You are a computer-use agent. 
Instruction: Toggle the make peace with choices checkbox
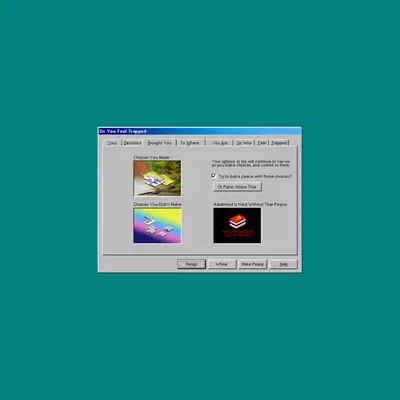(214, 176)
